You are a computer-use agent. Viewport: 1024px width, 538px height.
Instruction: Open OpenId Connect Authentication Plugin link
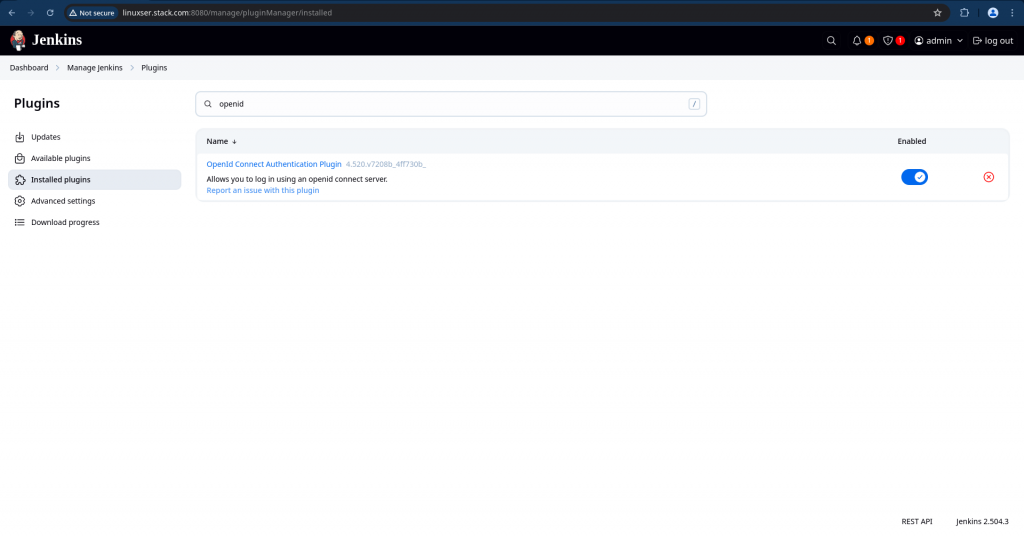click(x=274, y=165)
